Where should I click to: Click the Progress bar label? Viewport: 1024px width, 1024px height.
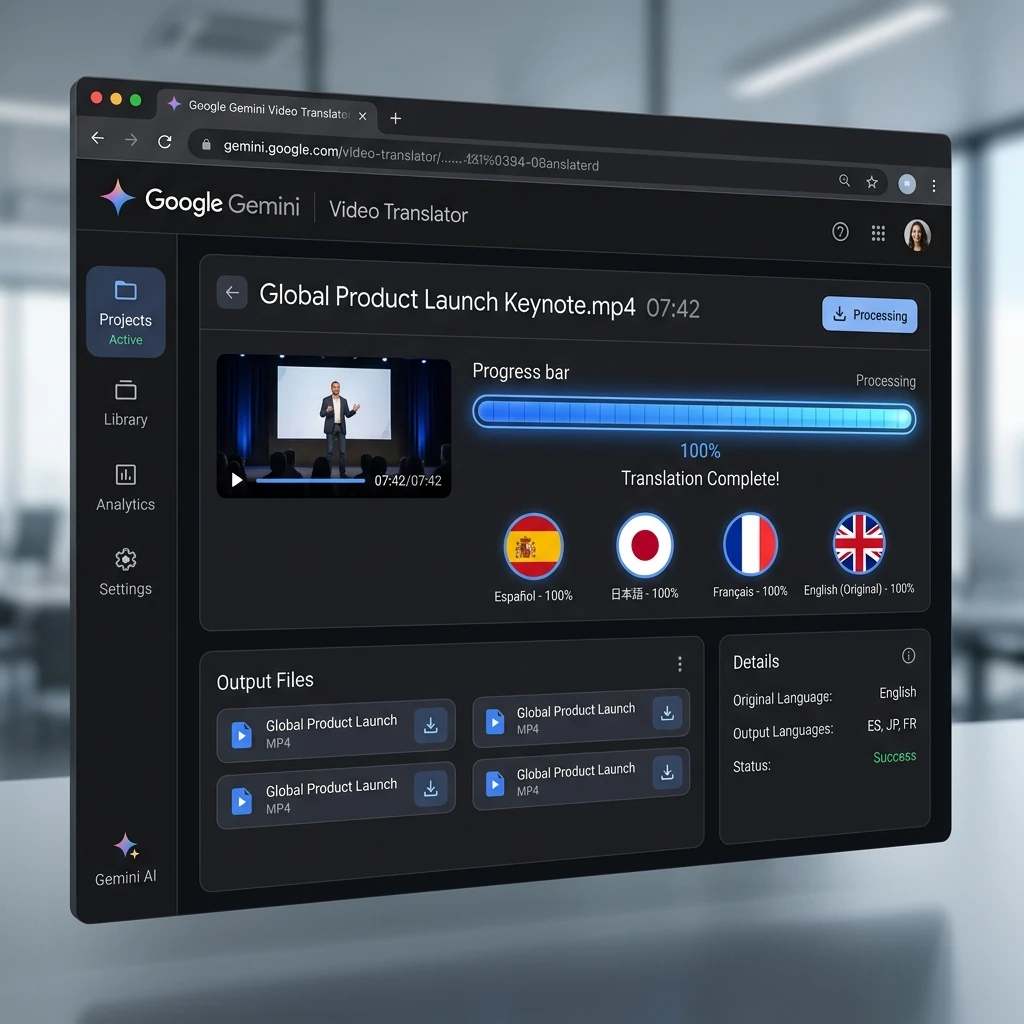tap(520, 372)
